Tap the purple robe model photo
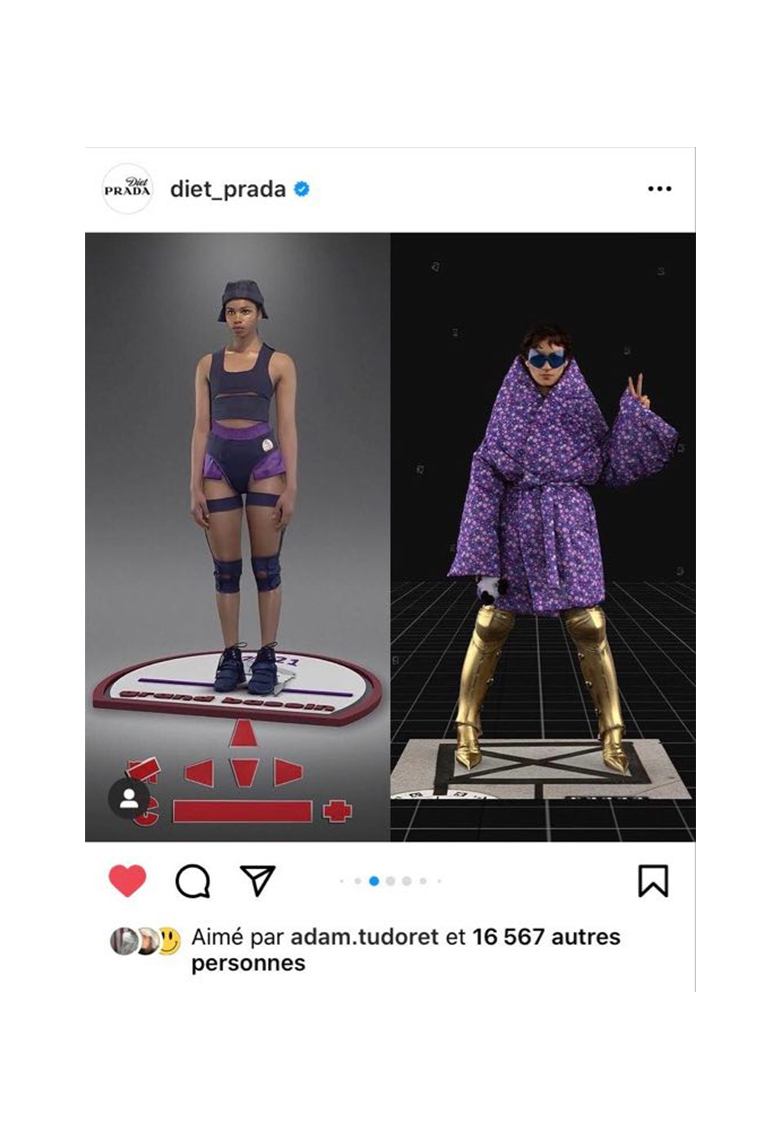This screenshot has width=782, height=1140. (x=543, y=537)
